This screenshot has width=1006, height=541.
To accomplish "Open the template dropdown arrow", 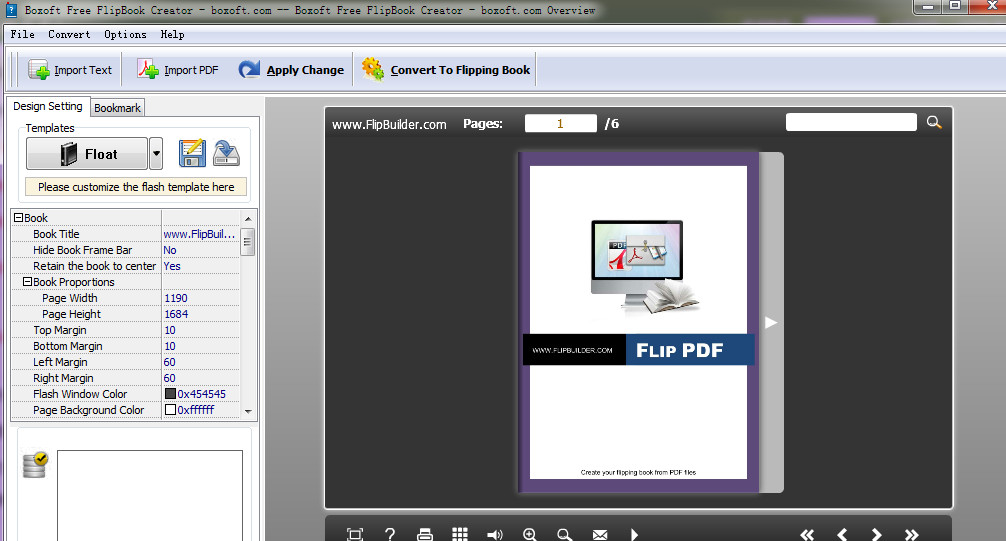I will [156, 154].
